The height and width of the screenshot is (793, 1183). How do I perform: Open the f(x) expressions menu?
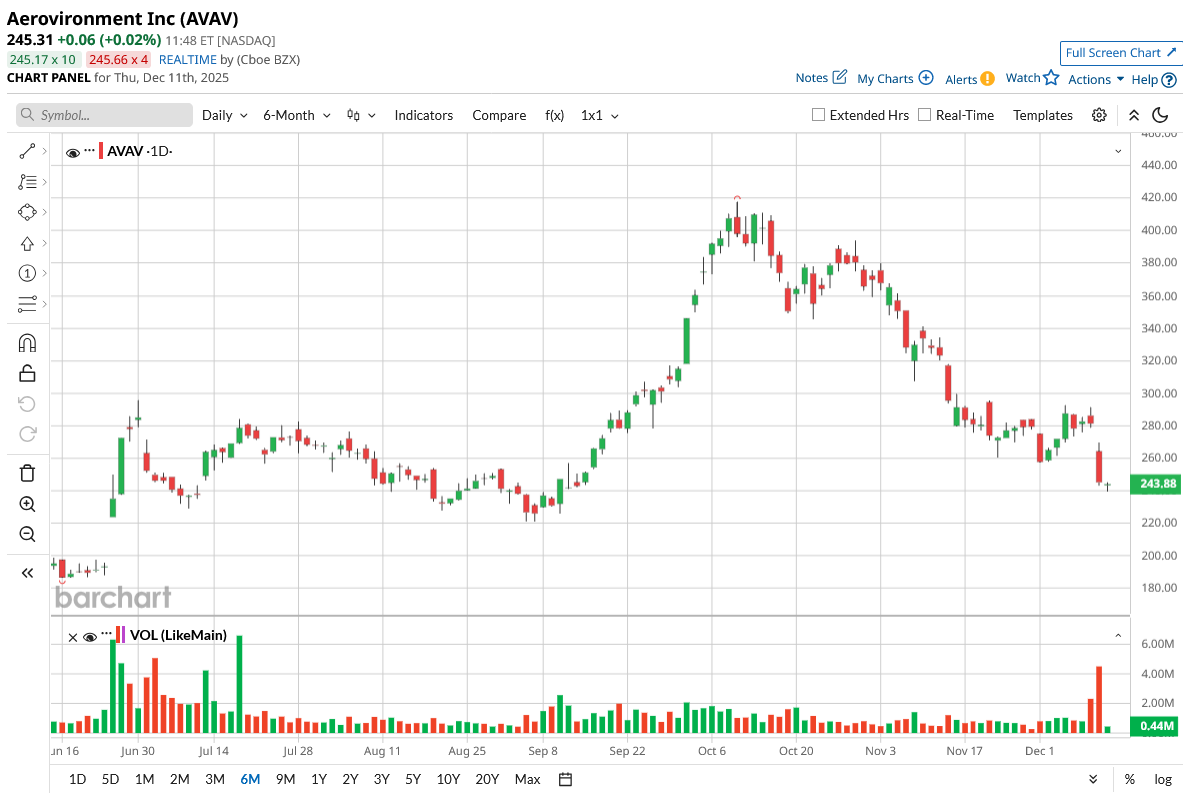pos(555,115)
